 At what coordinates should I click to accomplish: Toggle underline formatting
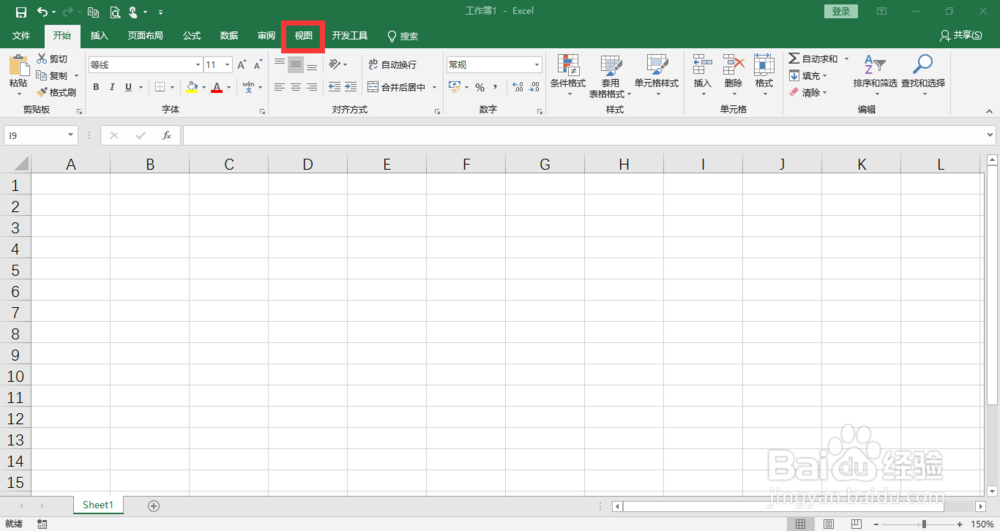pos(128,87)
